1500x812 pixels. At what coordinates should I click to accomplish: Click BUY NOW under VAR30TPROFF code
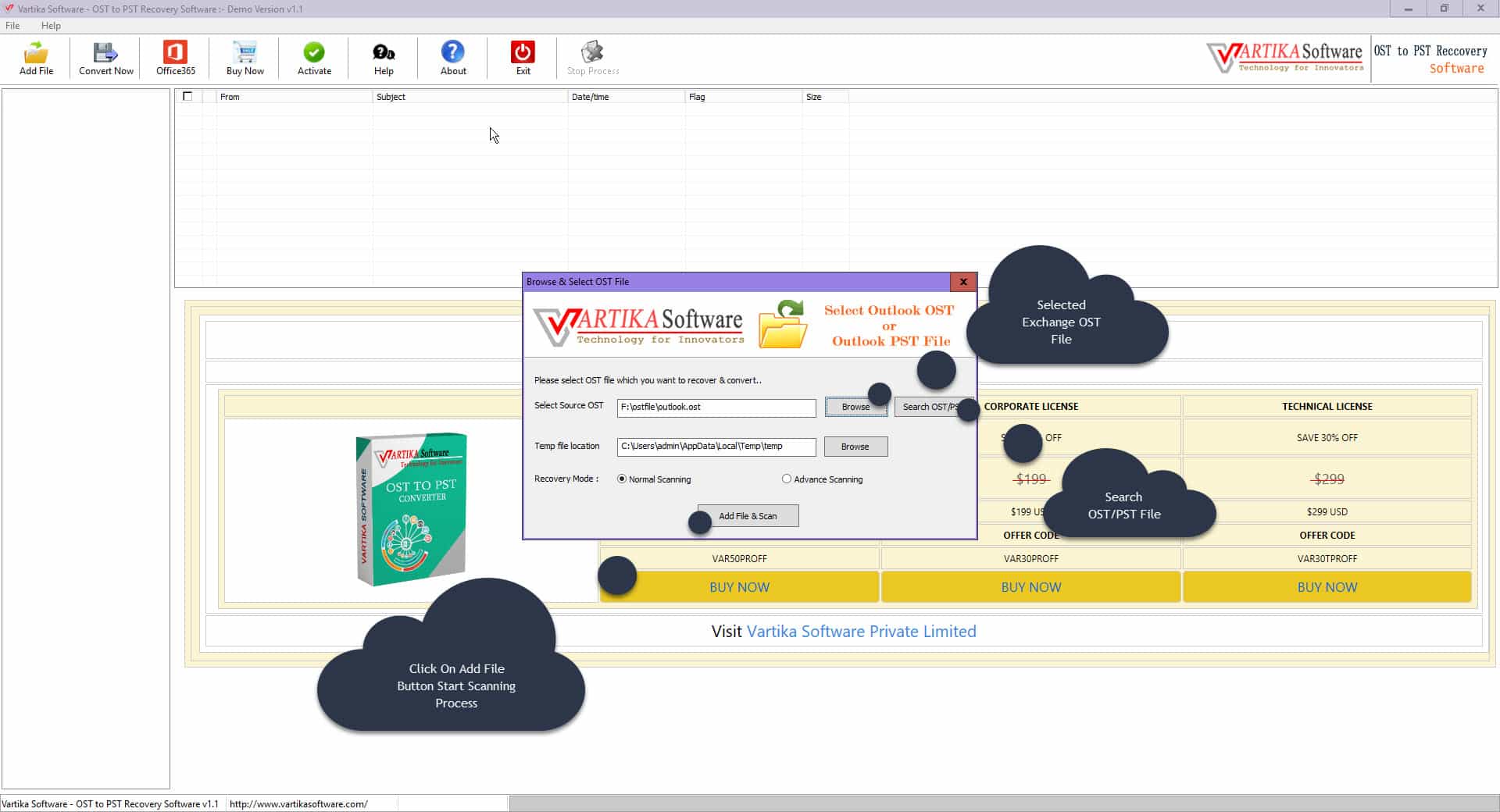tap(1327, 587)
